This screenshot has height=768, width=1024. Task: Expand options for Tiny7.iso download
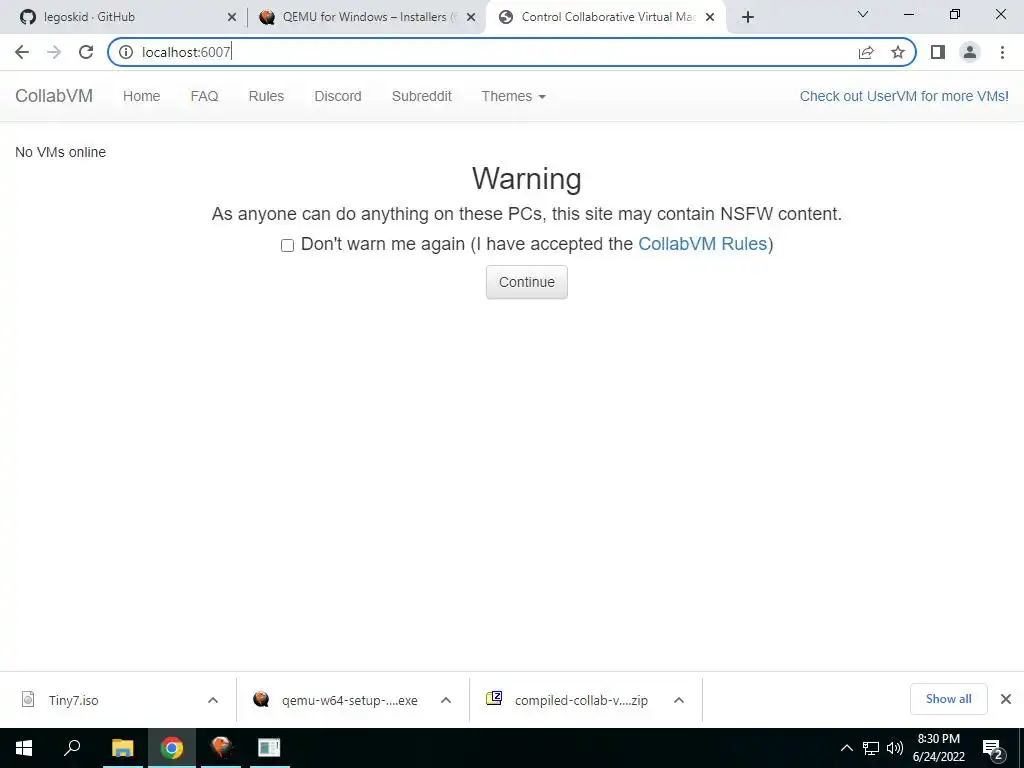pos(213,700)
